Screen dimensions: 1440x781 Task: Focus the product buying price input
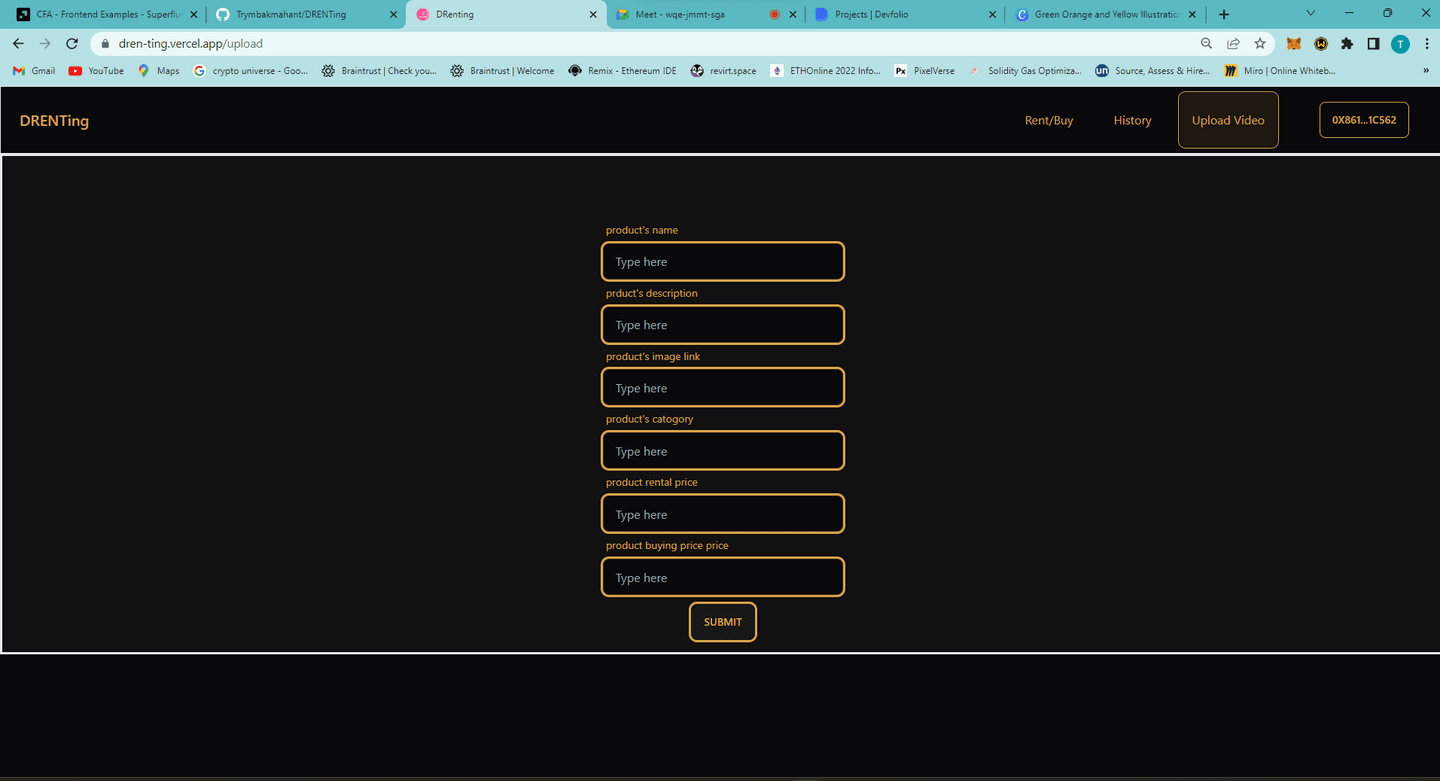pos(723,577)
